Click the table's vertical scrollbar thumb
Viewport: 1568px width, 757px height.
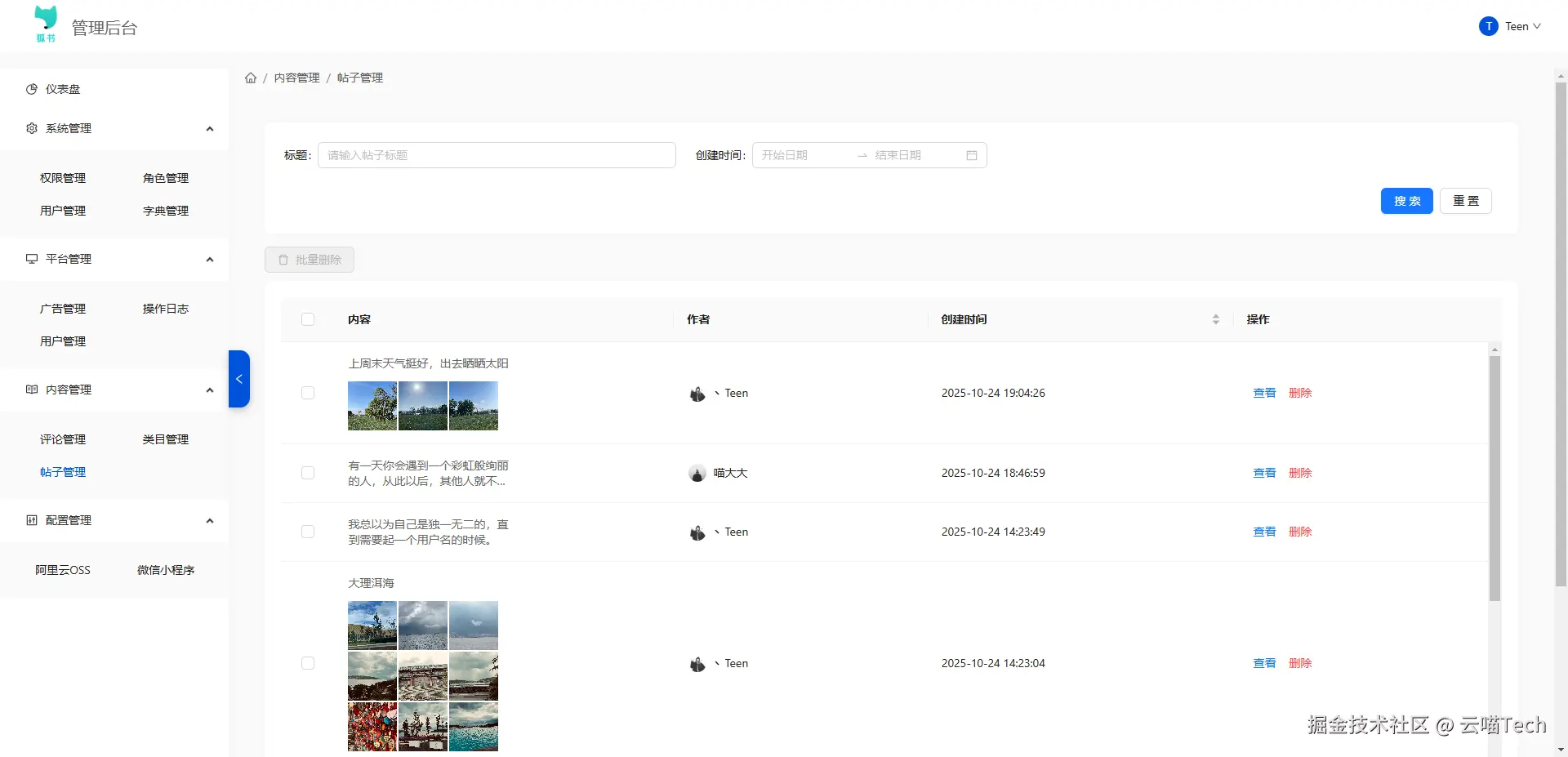pos(1494,479)
